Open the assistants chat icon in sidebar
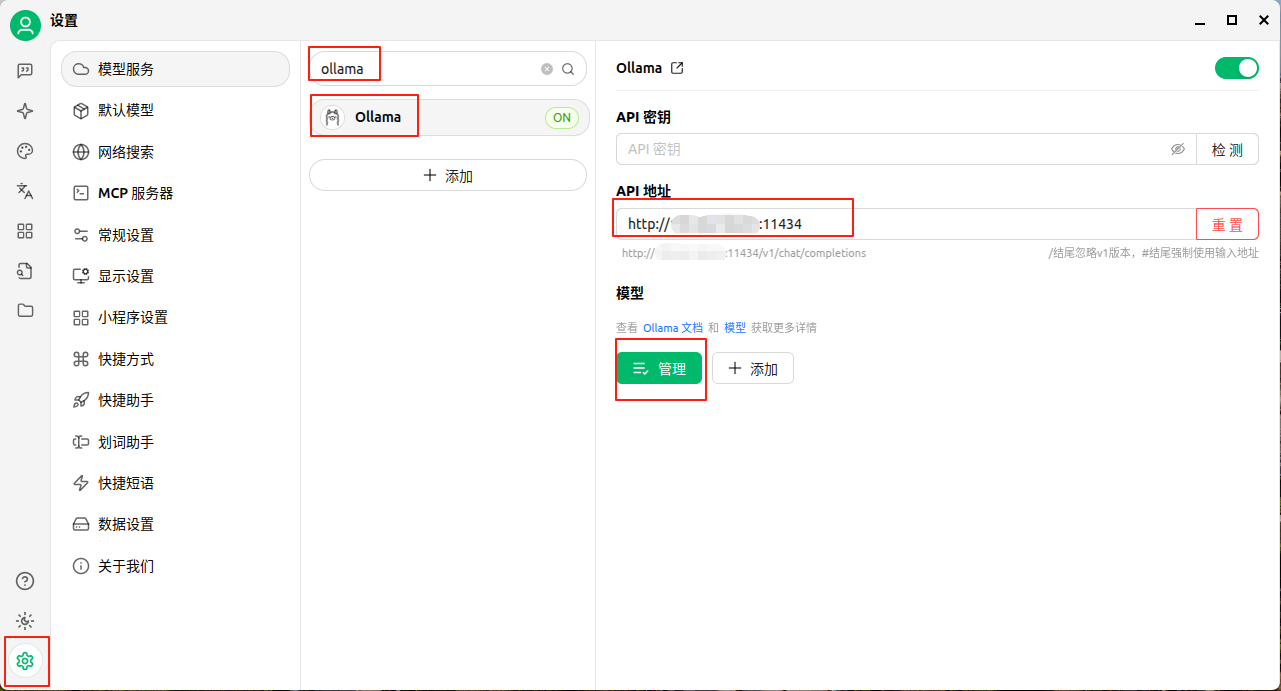Image resolution: width=1281 pixels, height=691 pixels. pos(26,70)
